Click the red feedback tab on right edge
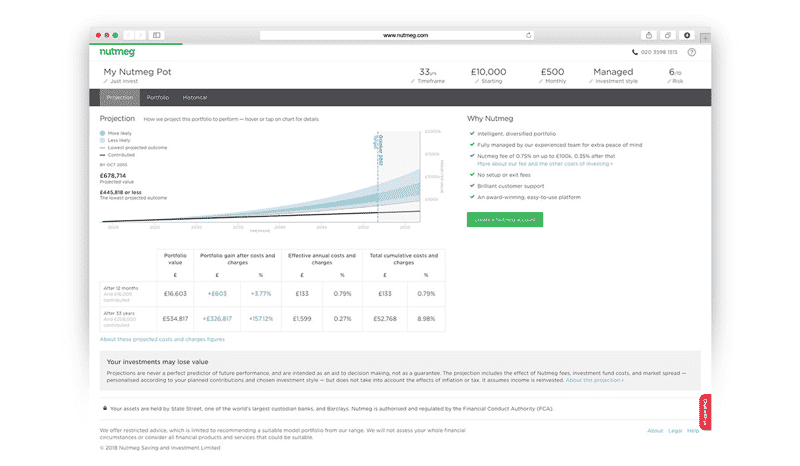The image size is (800, 466). pyautogui.click(x=705, y=412)
